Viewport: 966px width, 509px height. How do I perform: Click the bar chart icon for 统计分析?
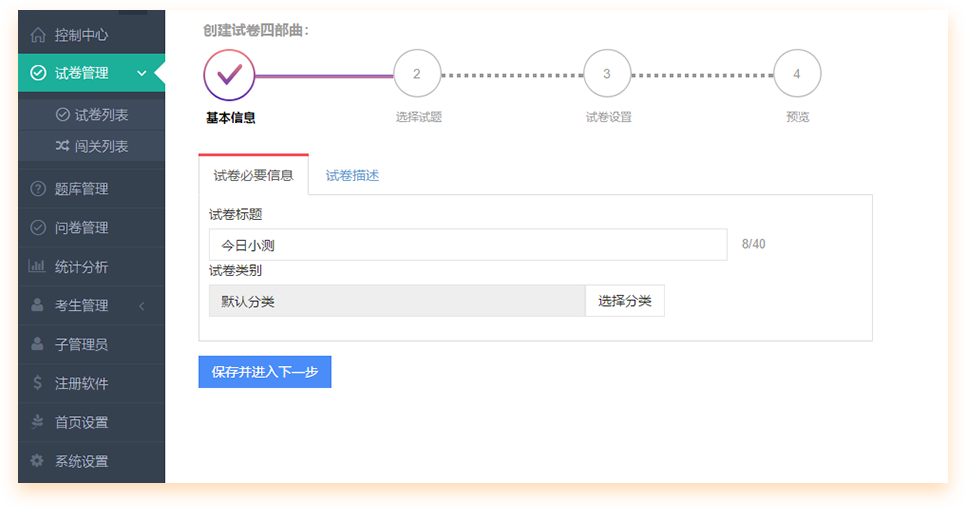(x=37, y=266)
